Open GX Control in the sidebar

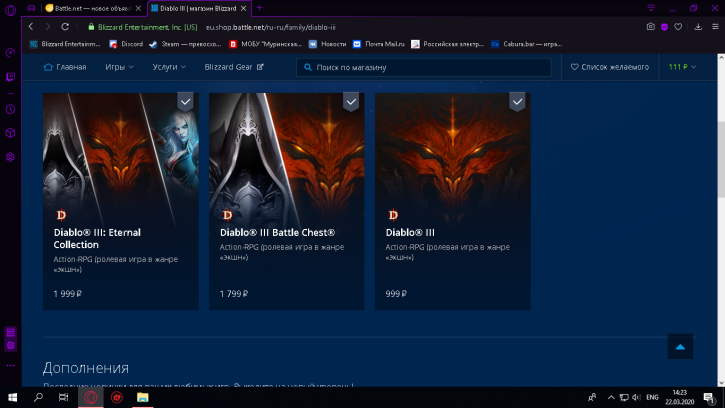10,53
